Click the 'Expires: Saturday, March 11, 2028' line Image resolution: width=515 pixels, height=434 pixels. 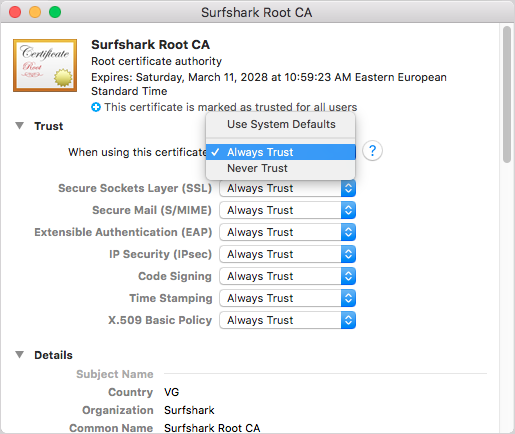click(x=269, y=84)
